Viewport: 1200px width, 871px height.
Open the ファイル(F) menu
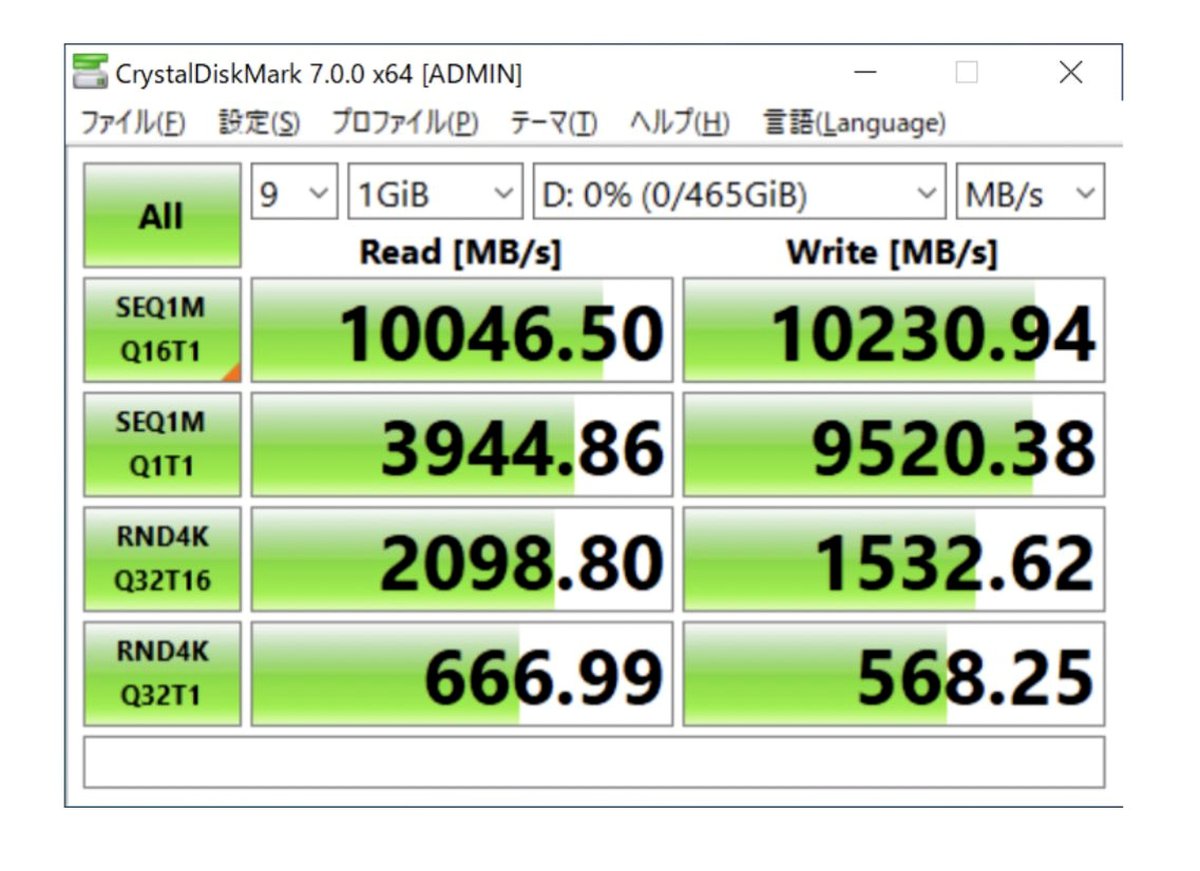[132, 123]
